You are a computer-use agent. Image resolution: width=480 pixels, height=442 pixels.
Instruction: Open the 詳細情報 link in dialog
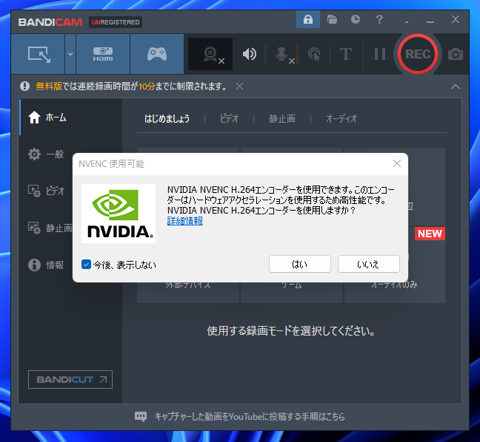click(185, 221)
